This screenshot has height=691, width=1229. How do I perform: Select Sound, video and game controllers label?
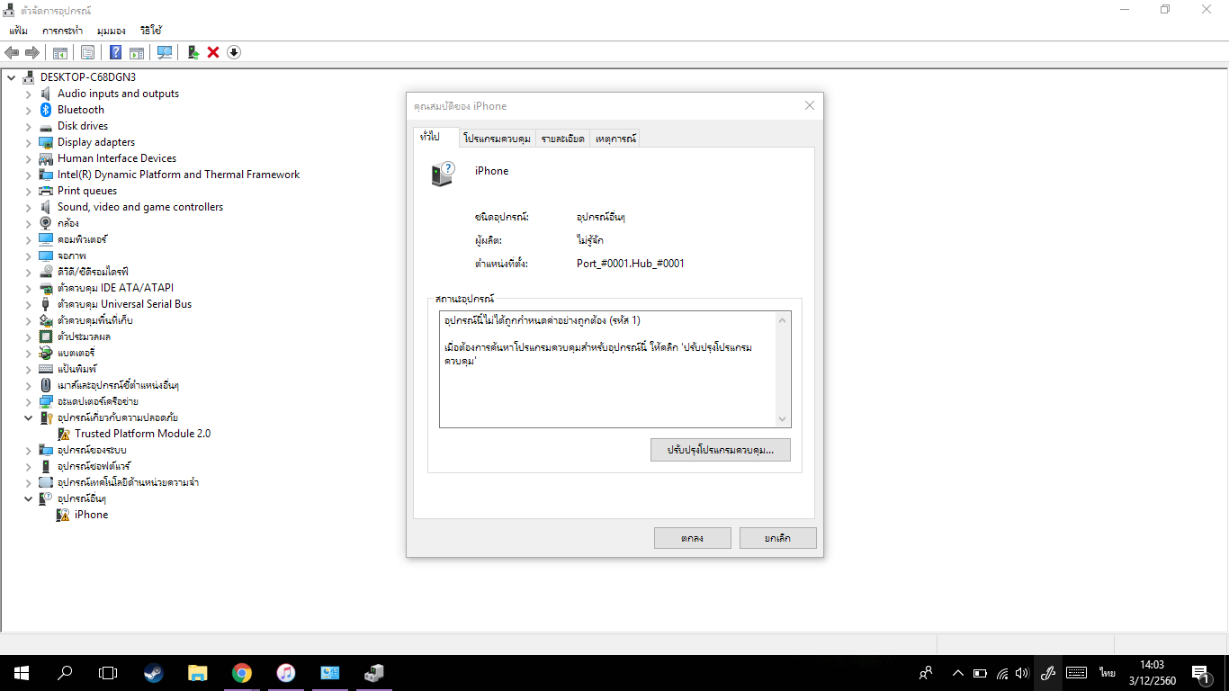pos(140,207)
